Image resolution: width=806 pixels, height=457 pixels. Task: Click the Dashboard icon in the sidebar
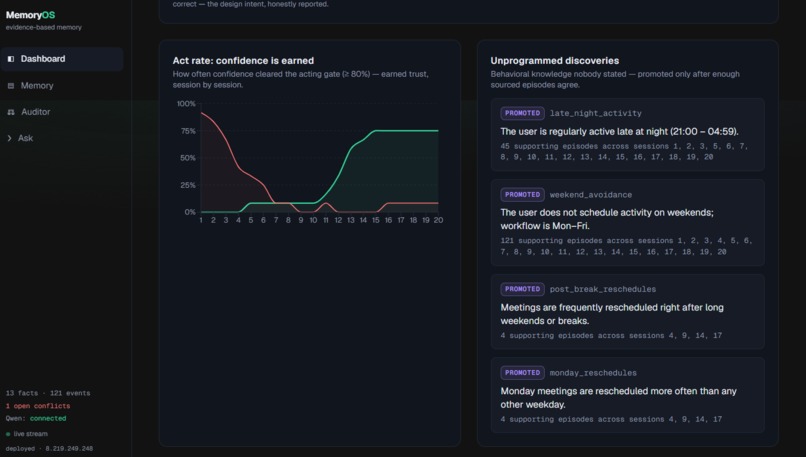coord(11,59)
